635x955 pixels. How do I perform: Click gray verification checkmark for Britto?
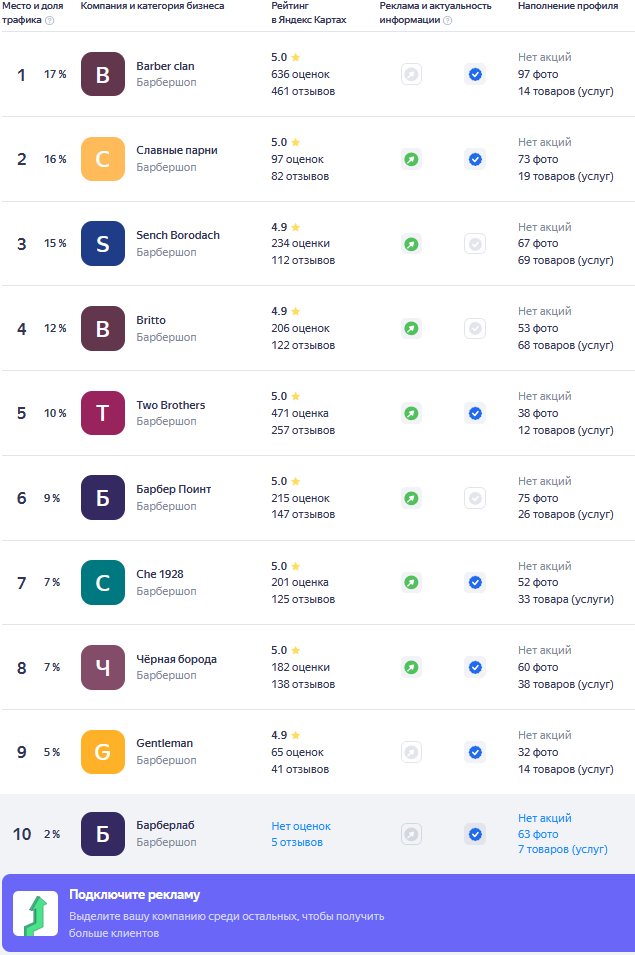[475, 328]
